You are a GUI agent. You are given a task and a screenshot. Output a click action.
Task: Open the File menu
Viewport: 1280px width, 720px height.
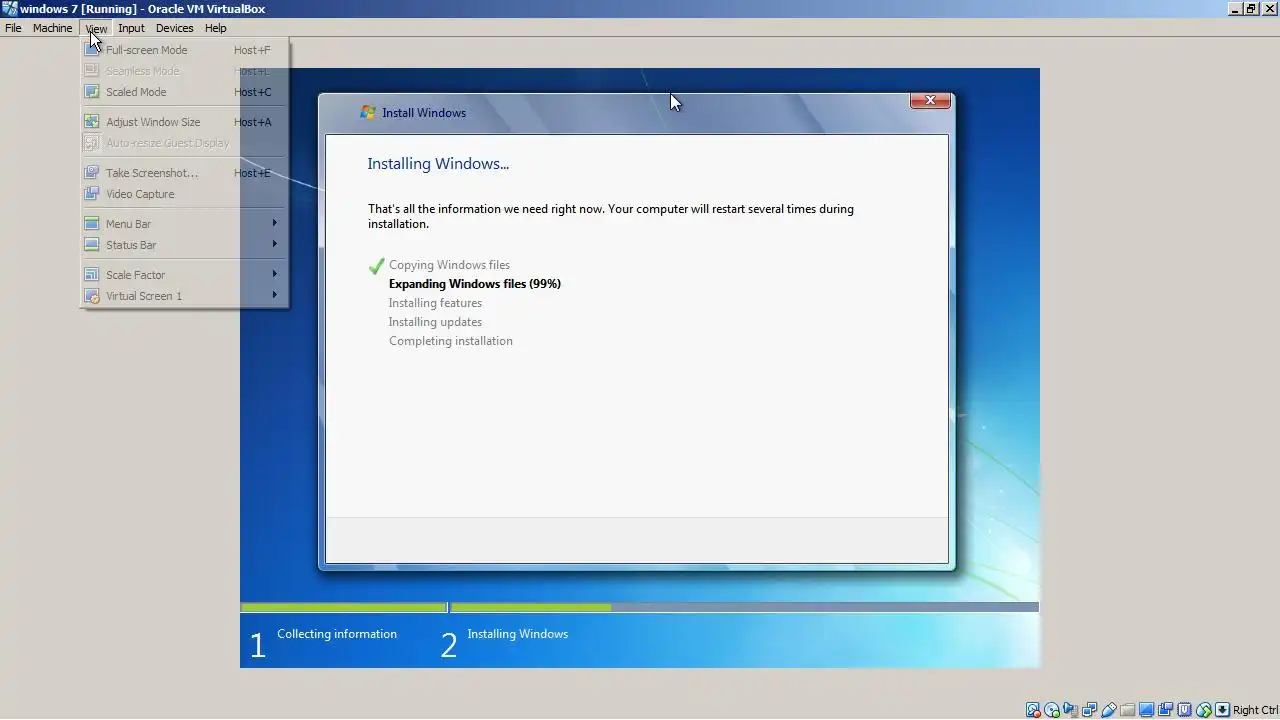coord(13,28)
